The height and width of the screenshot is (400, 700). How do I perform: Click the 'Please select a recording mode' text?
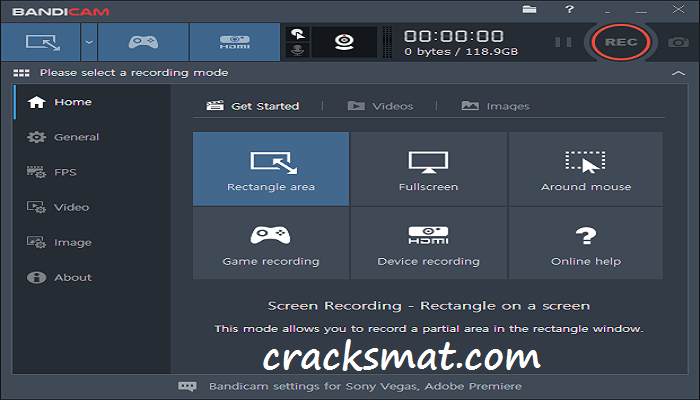coord(134,73)
